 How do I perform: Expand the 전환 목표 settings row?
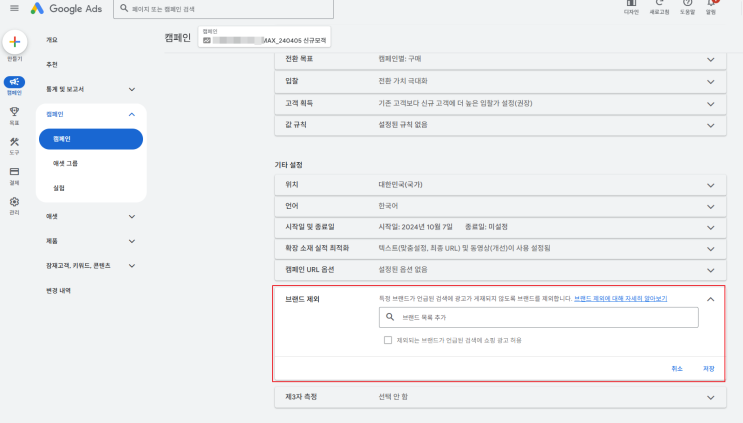click(x=500, y=59)
